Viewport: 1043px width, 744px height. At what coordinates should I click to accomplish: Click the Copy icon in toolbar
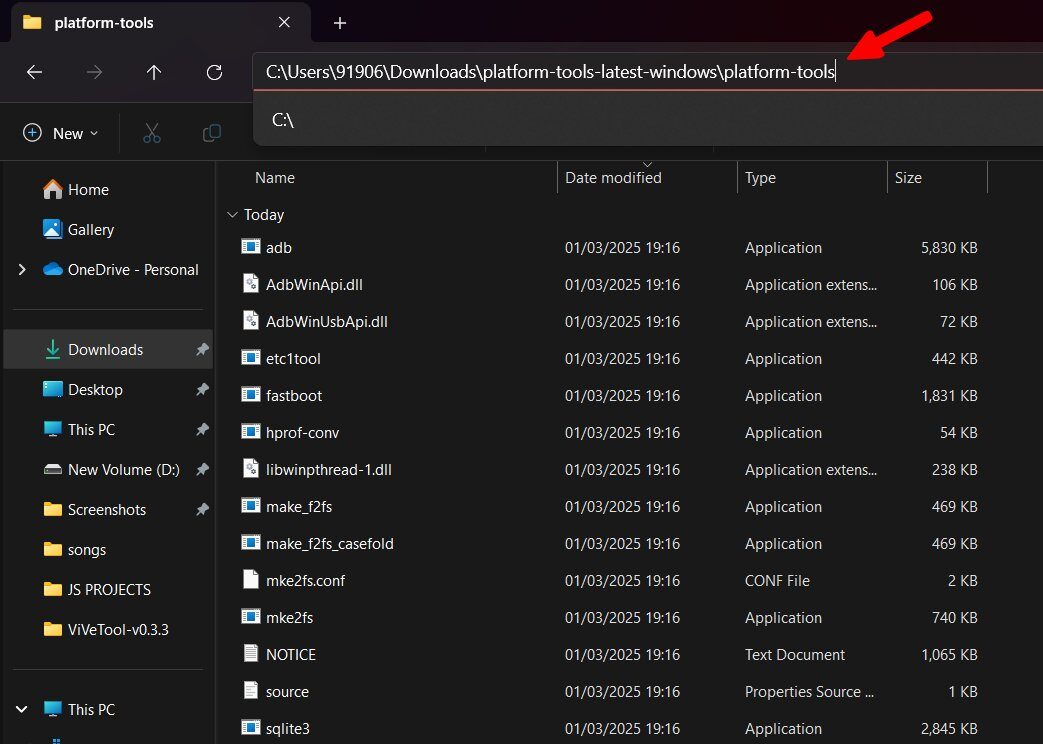(212, 133)
